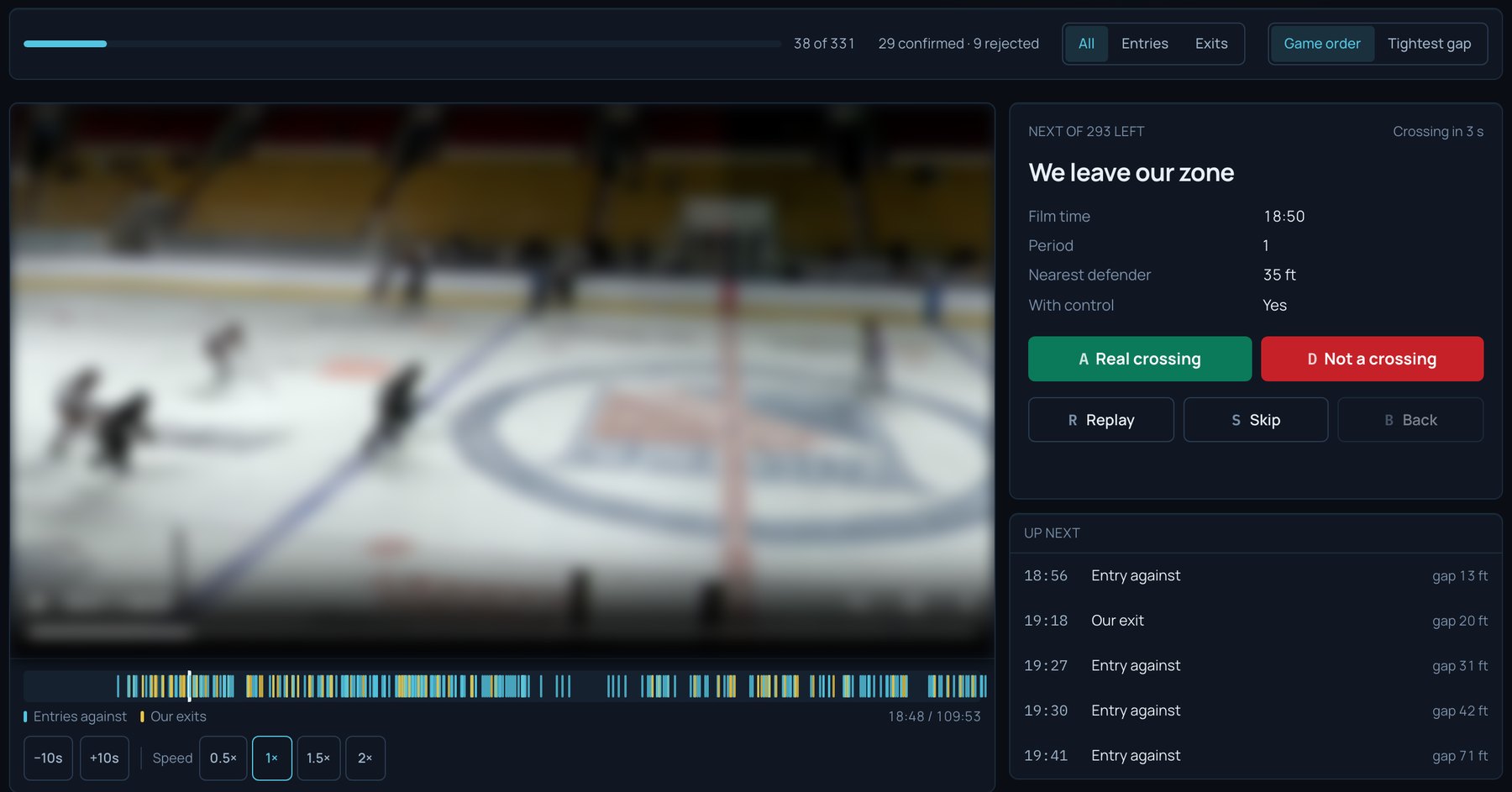Open the 19:27 Entry against row

1256,666
